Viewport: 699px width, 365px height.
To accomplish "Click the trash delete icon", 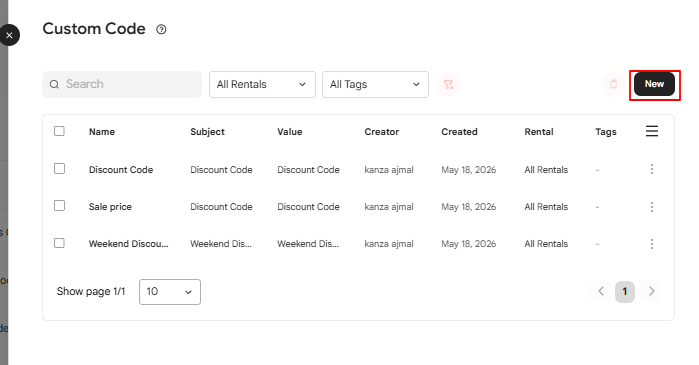I will click(x=613, y=84).
